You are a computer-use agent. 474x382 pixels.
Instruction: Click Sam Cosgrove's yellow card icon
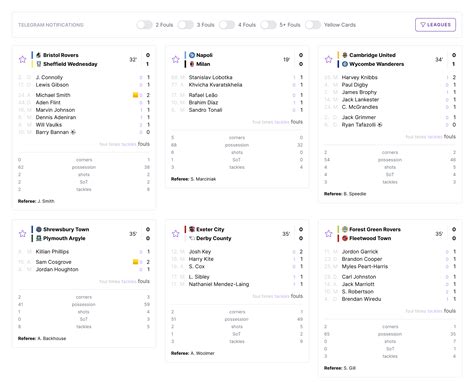click(x=135, y=262)
